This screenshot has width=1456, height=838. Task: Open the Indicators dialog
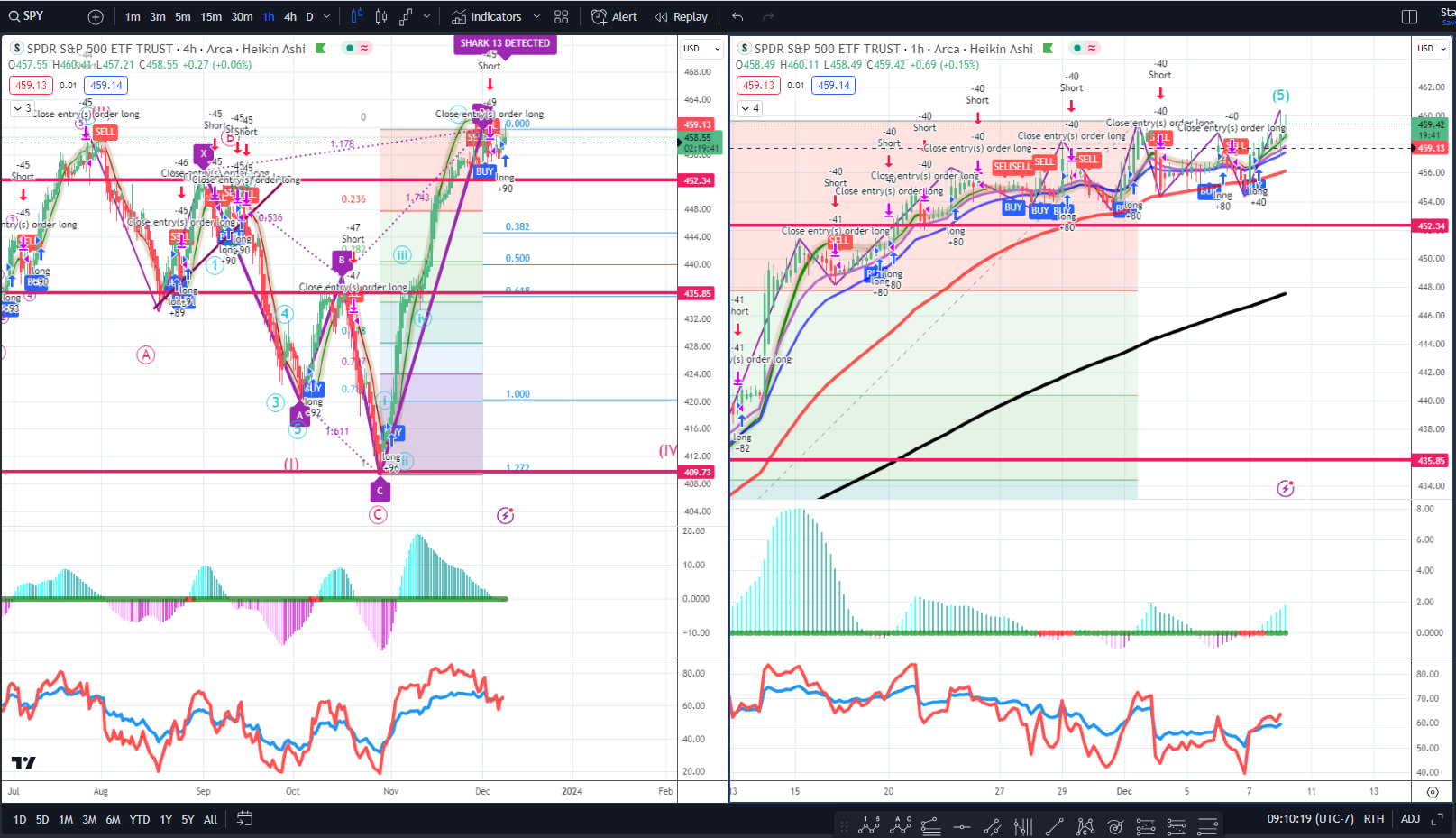pos(487,16)
